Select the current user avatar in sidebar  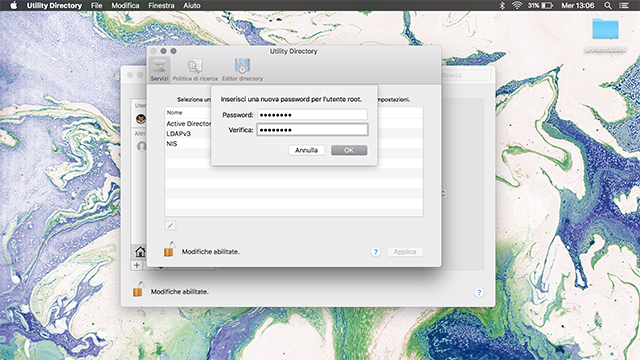click(141, 119)
